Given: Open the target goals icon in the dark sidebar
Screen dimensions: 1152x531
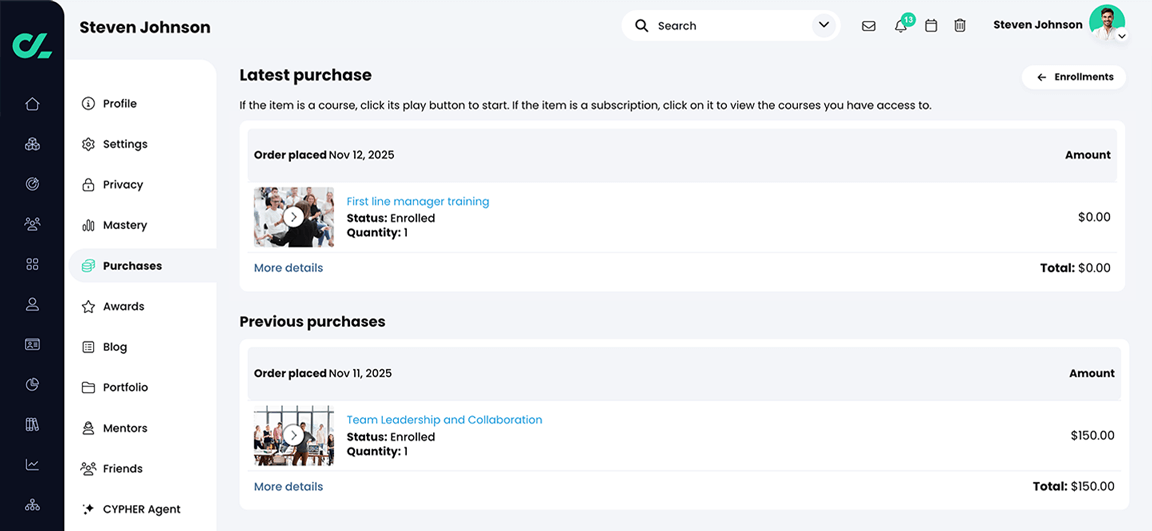Looking at the screenshot, I should (x=32, y=184).
